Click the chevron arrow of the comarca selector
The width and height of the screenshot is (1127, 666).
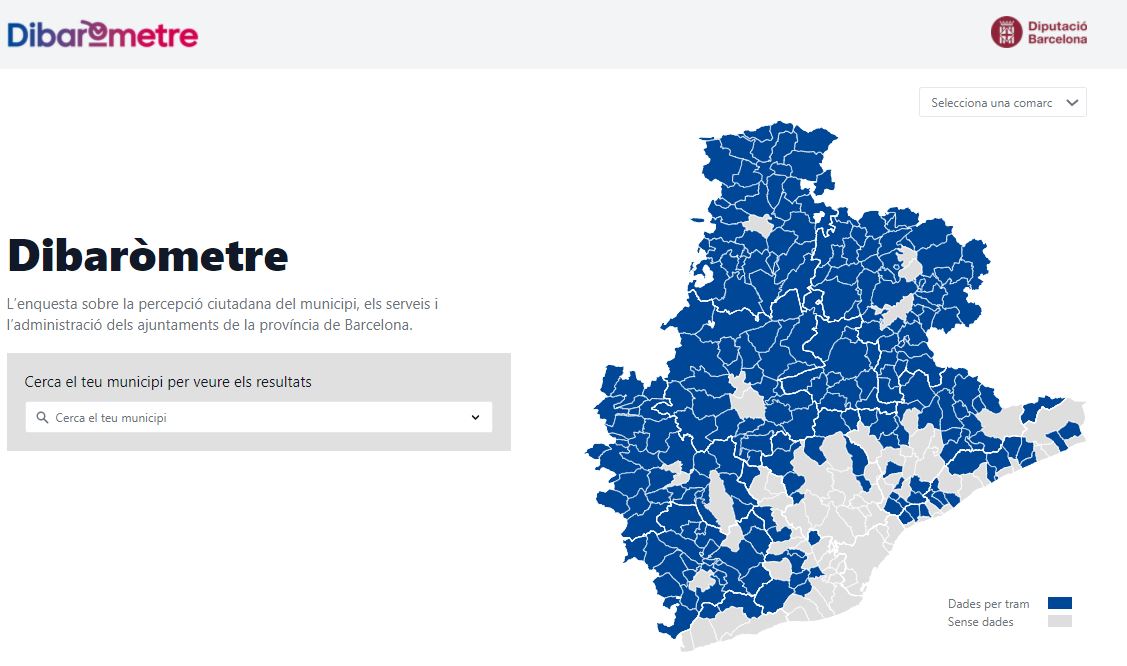click(x=1072, y=103)
